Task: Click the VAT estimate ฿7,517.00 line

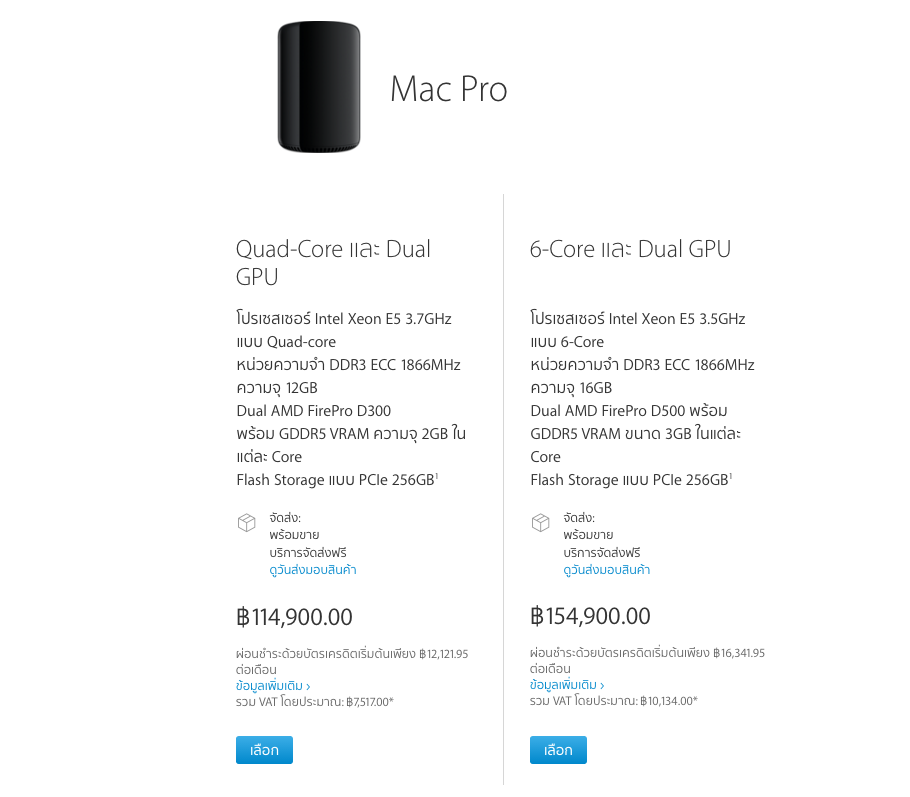Action: (315, 702)
